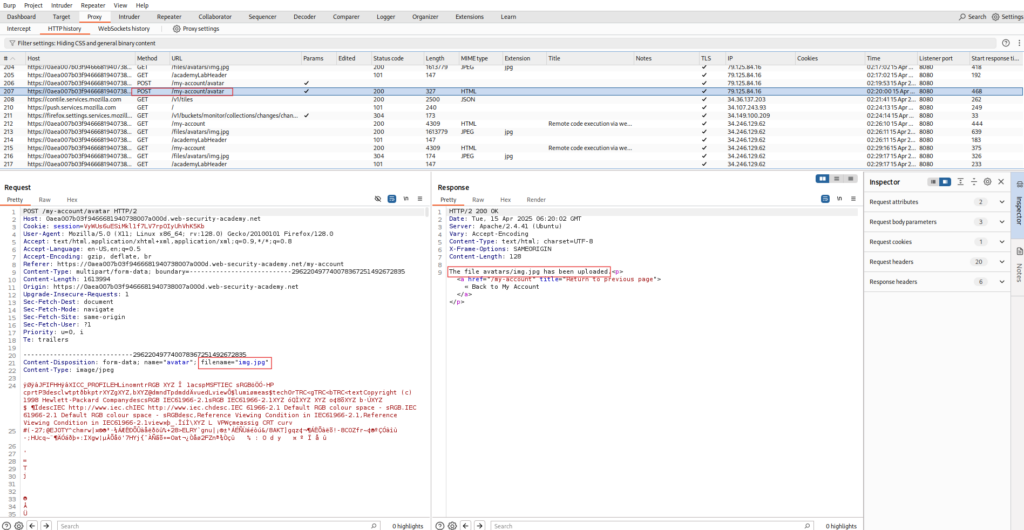Collapse all Inspector sections icon
The width and height of the screenshot is (1024, 530).
tap(974, 181)
